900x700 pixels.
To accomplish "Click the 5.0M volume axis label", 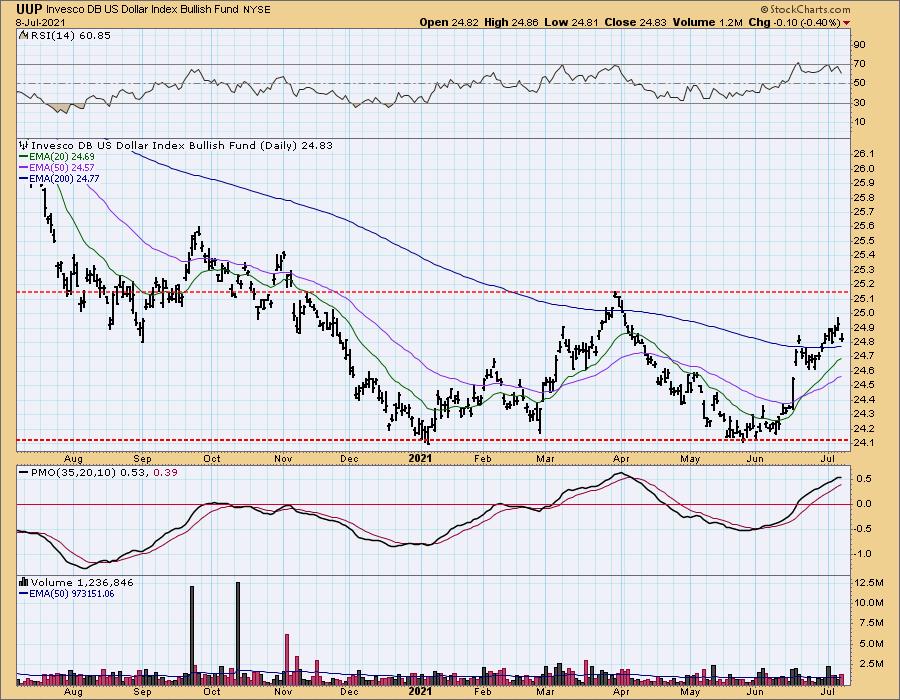I will pyautogui.click(x=871, y=644).
